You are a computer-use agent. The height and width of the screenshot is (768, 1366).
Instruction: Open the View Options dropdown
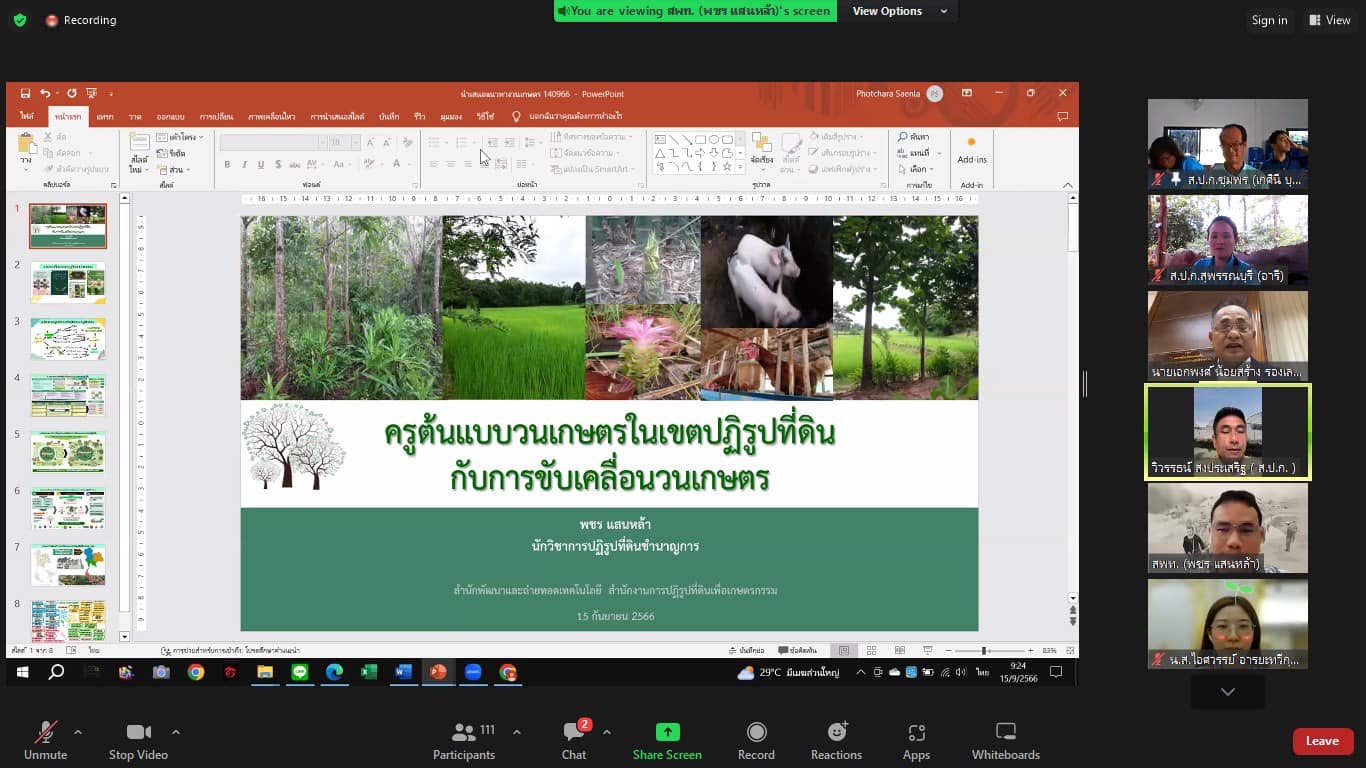(x=899, y=11)
